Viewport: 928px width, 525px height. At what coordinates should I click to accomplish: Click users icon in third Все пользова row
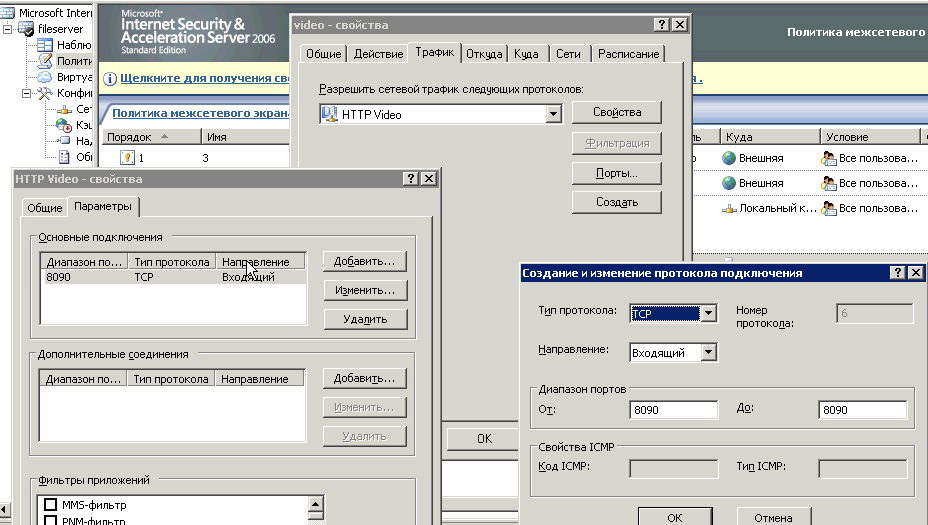[829, 208]
